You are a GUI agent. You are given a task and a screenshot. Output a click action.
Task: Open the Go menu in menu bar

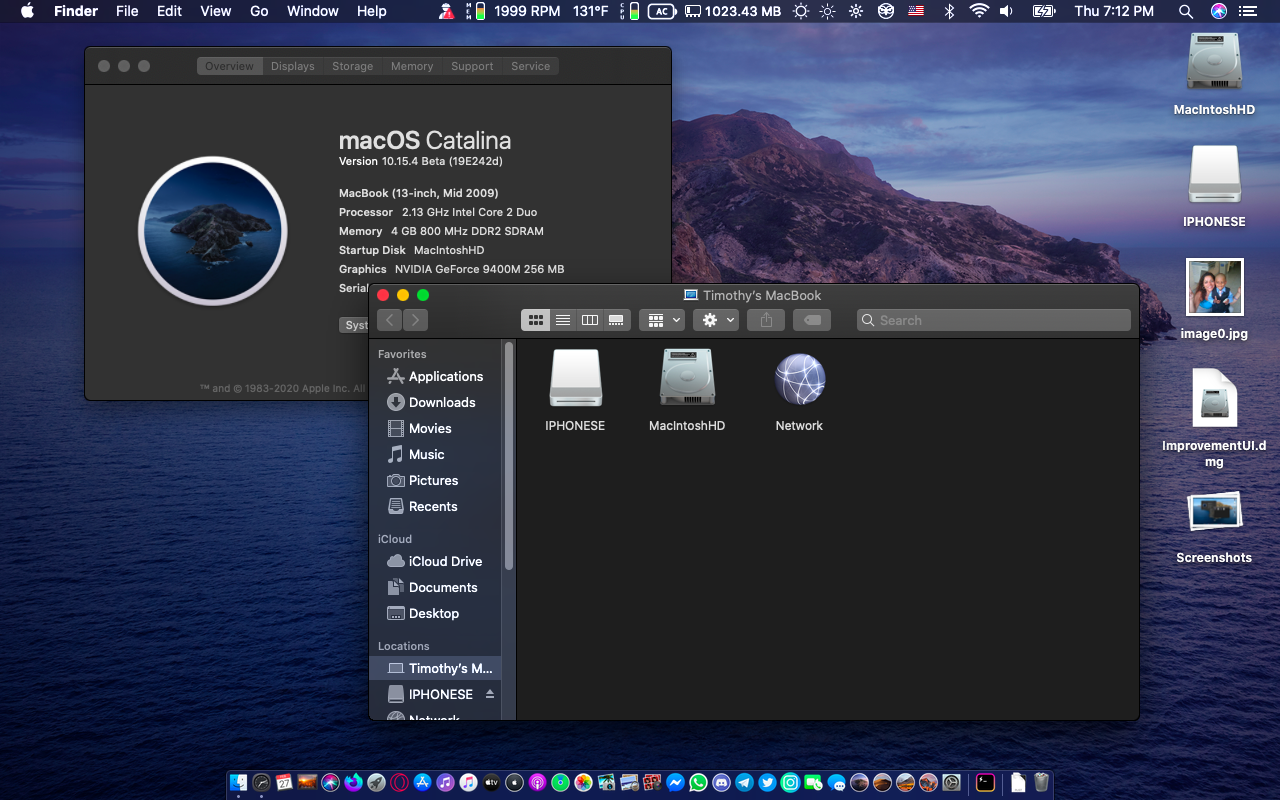[x=259, y=11]
